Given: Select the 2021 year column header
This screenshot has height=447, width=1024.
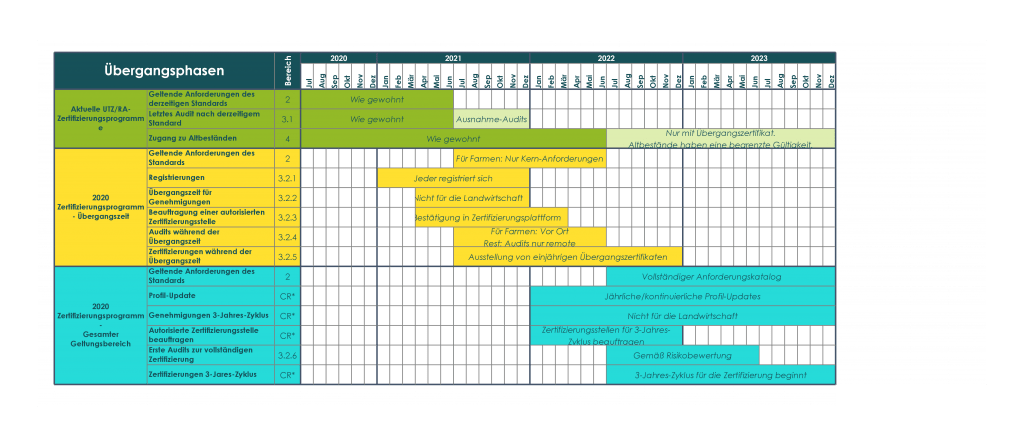Looking at the screenshot, I should (x=453, y=59).
